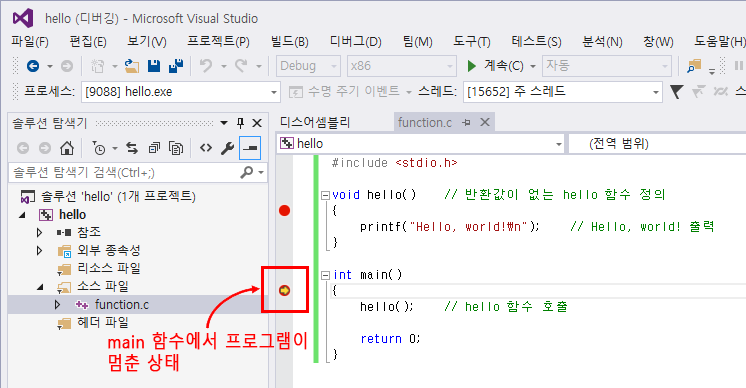Open the 빌드(B) menu

coord(290,42)
